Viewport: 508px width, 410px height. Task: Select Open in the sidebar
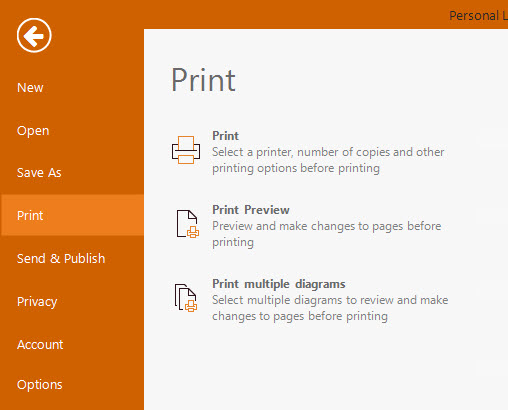[x=33, y=130]
